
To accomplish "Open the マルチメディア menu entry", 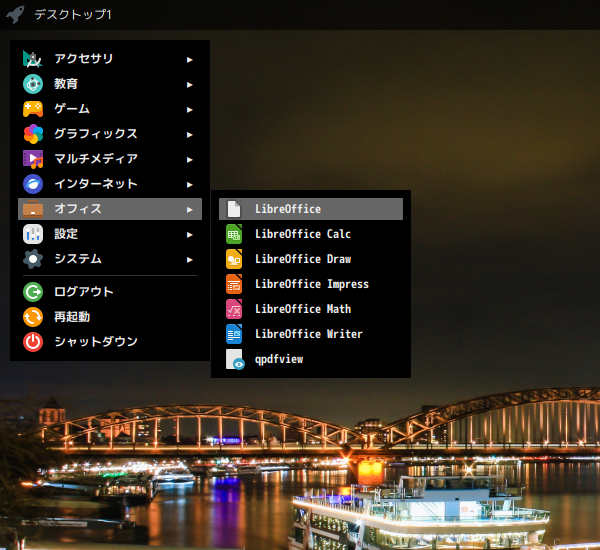I will (x=110, y=159).
